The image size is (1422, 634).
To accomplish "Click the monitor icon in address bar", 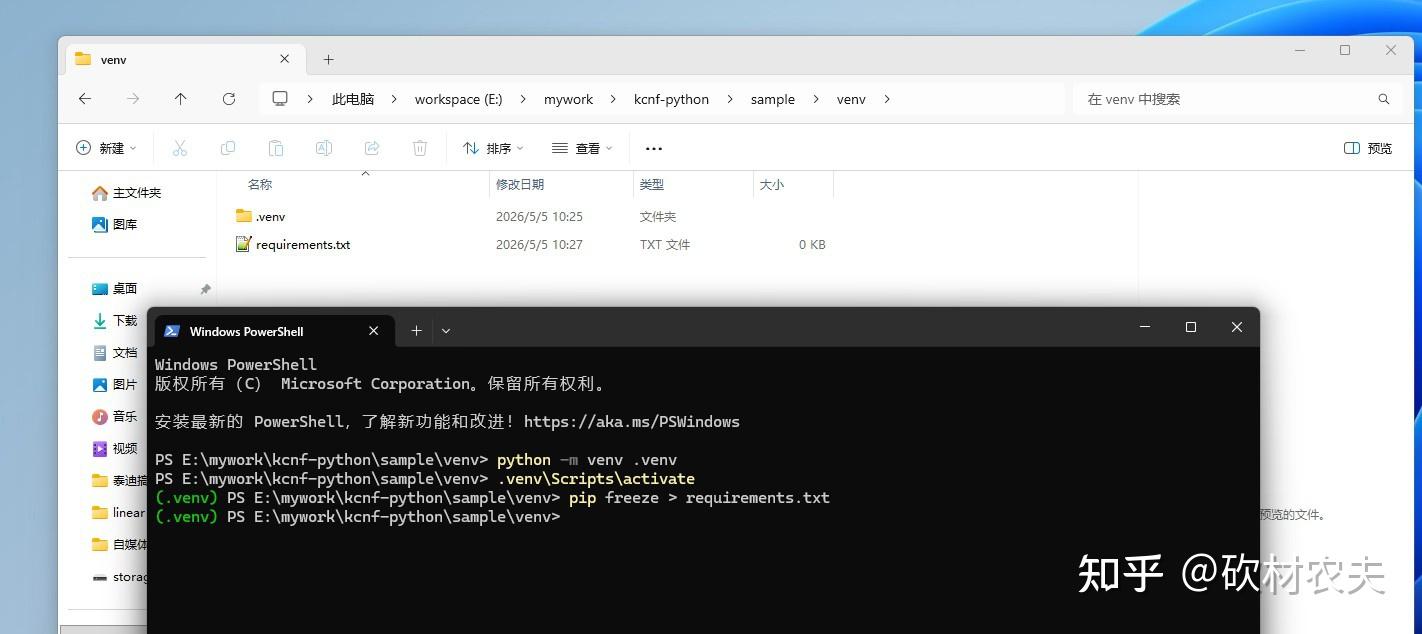I will click(280, 99).
